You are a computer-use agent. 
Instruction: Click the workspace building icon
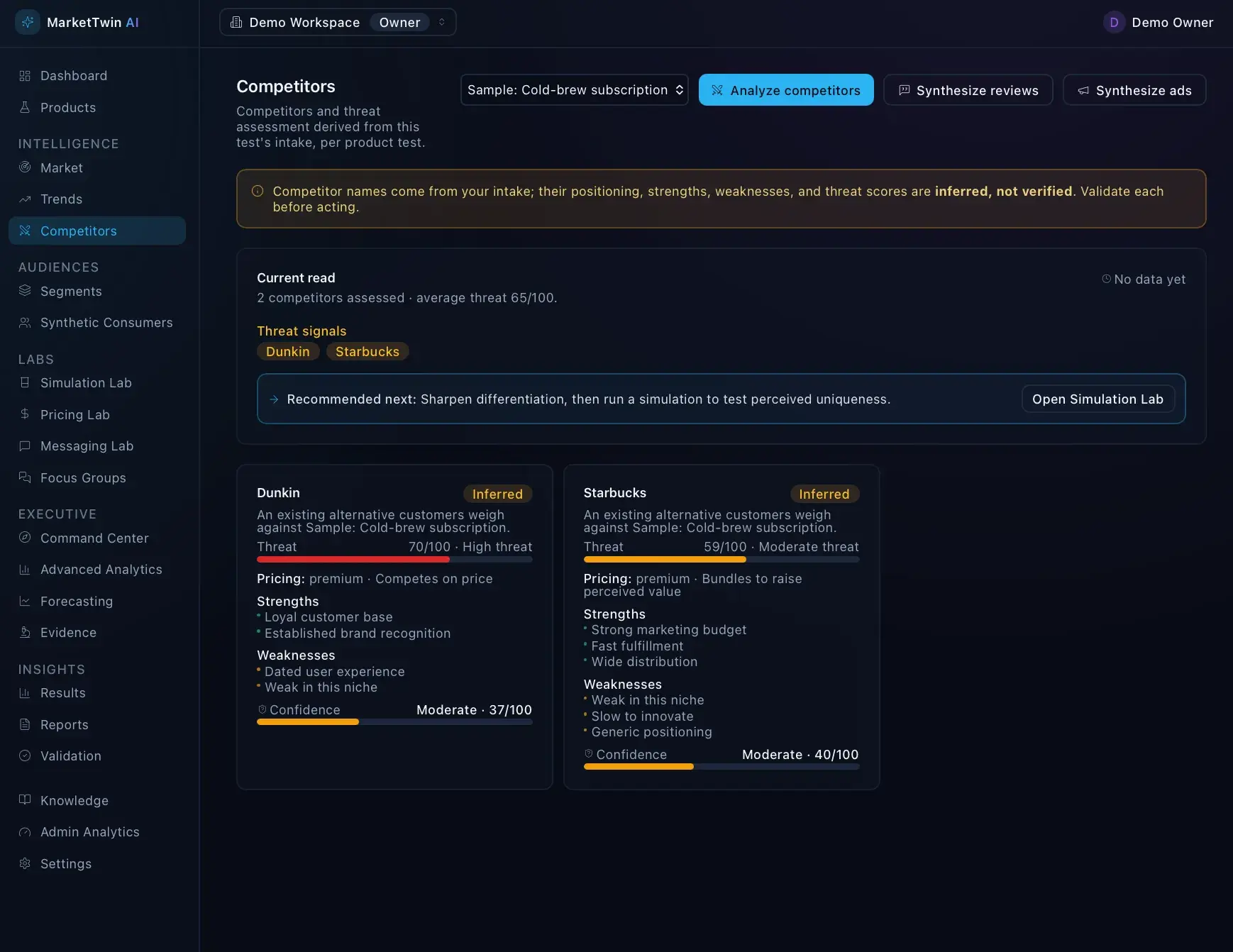[236, 22]
